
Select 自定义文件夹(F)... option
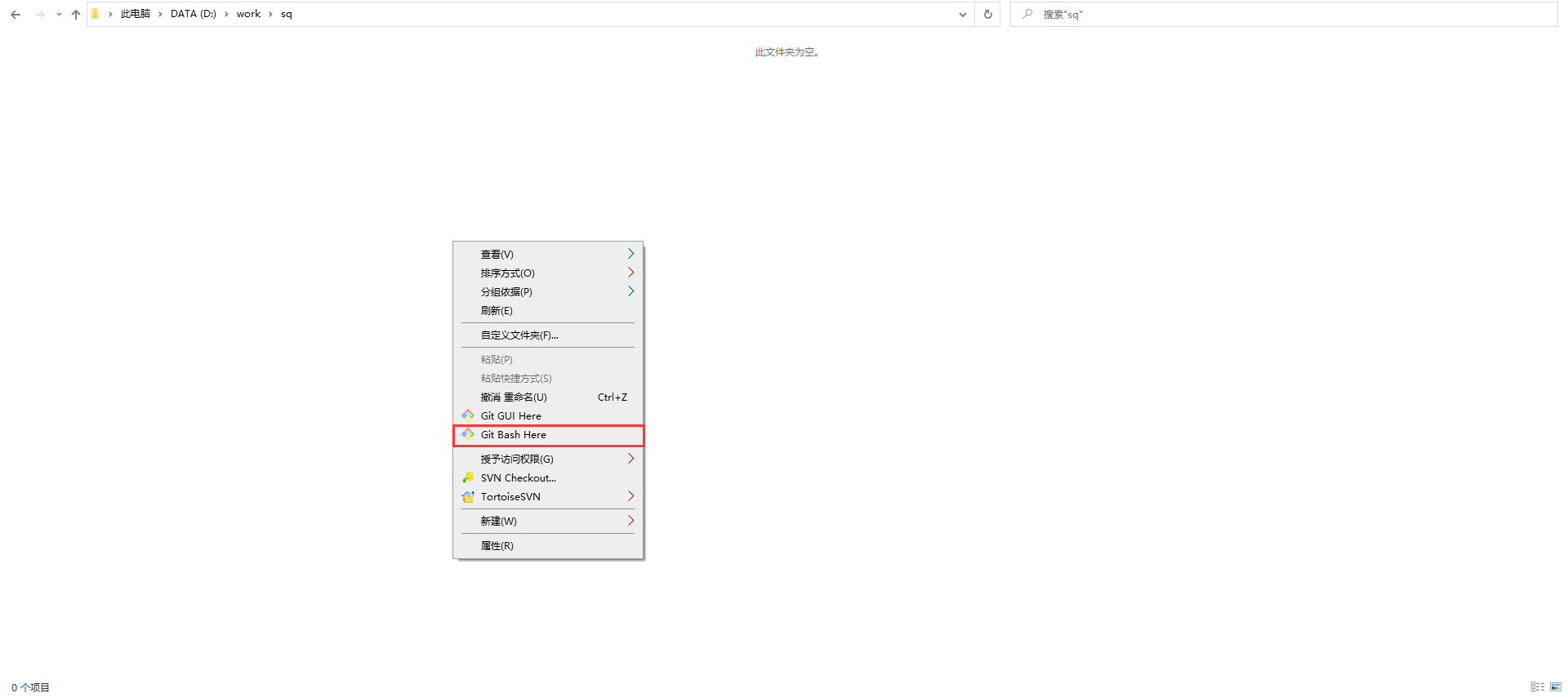(548, 335)
